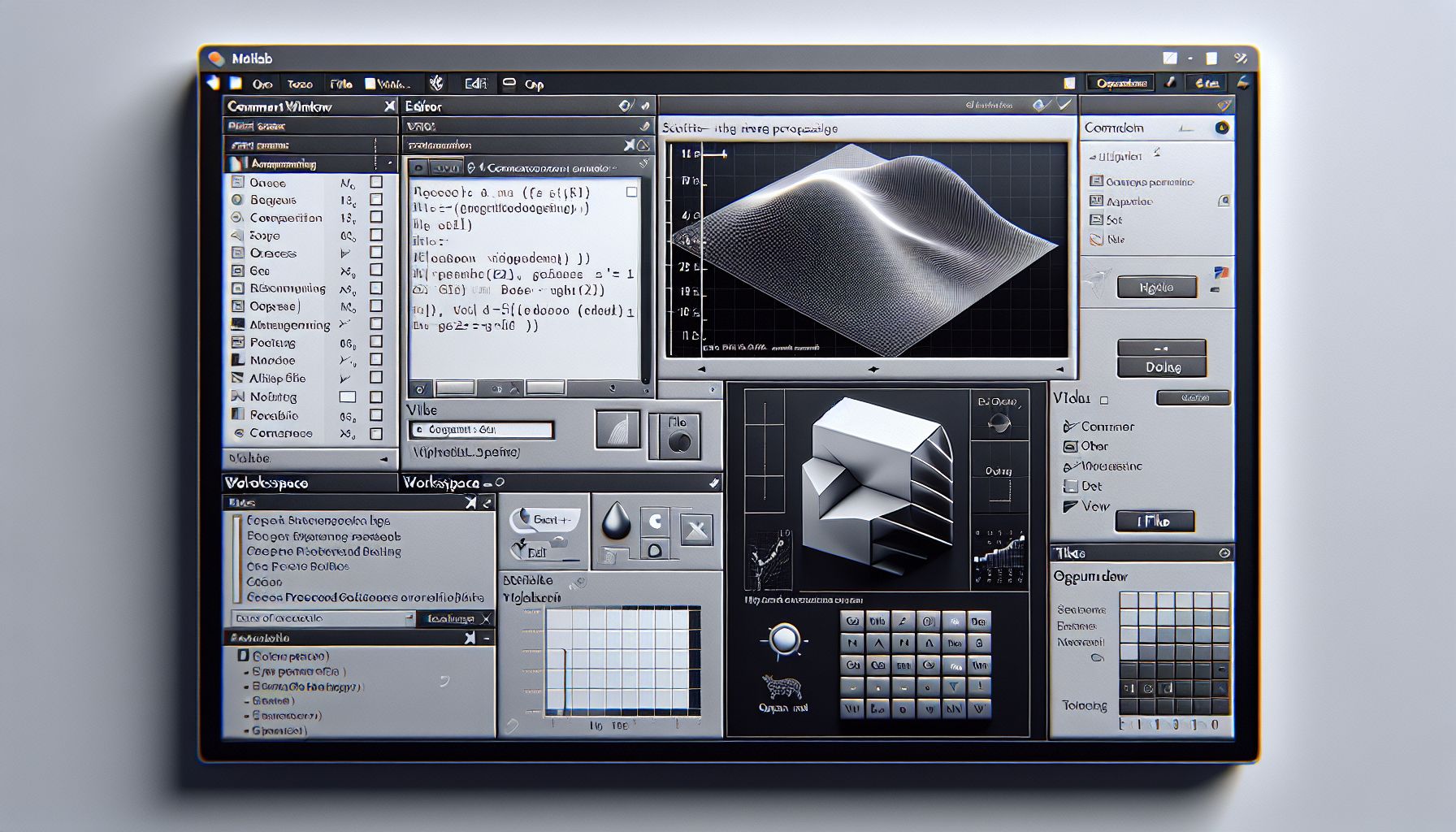Click the sphere icon under 'Fllo' label
The width and height of the screenshot is (1456, 832).
pyautogui.click(x=679, y=442)
